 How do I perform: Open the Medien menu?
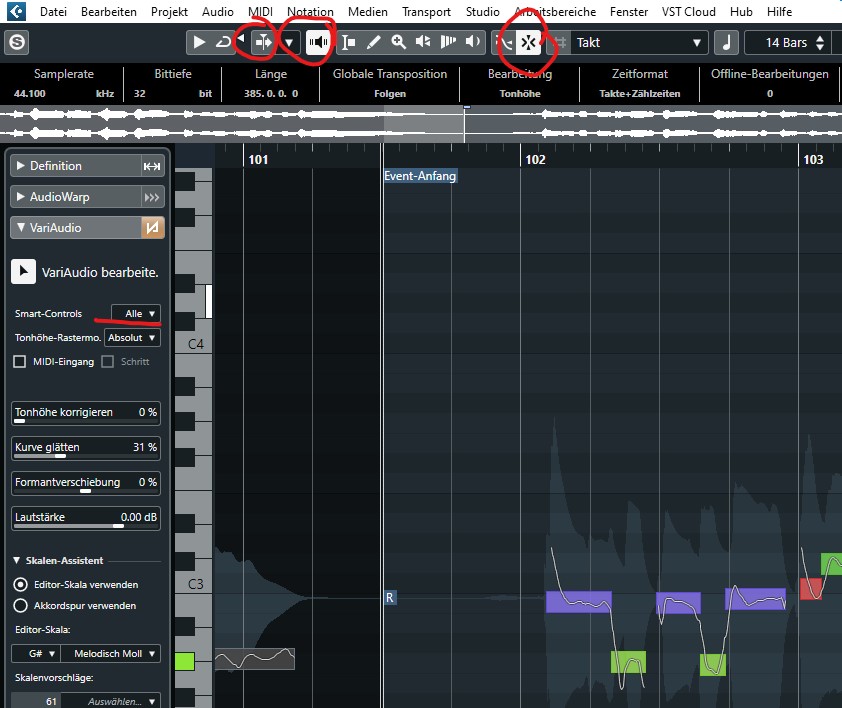pyautogui.click(x=367, y=11)
